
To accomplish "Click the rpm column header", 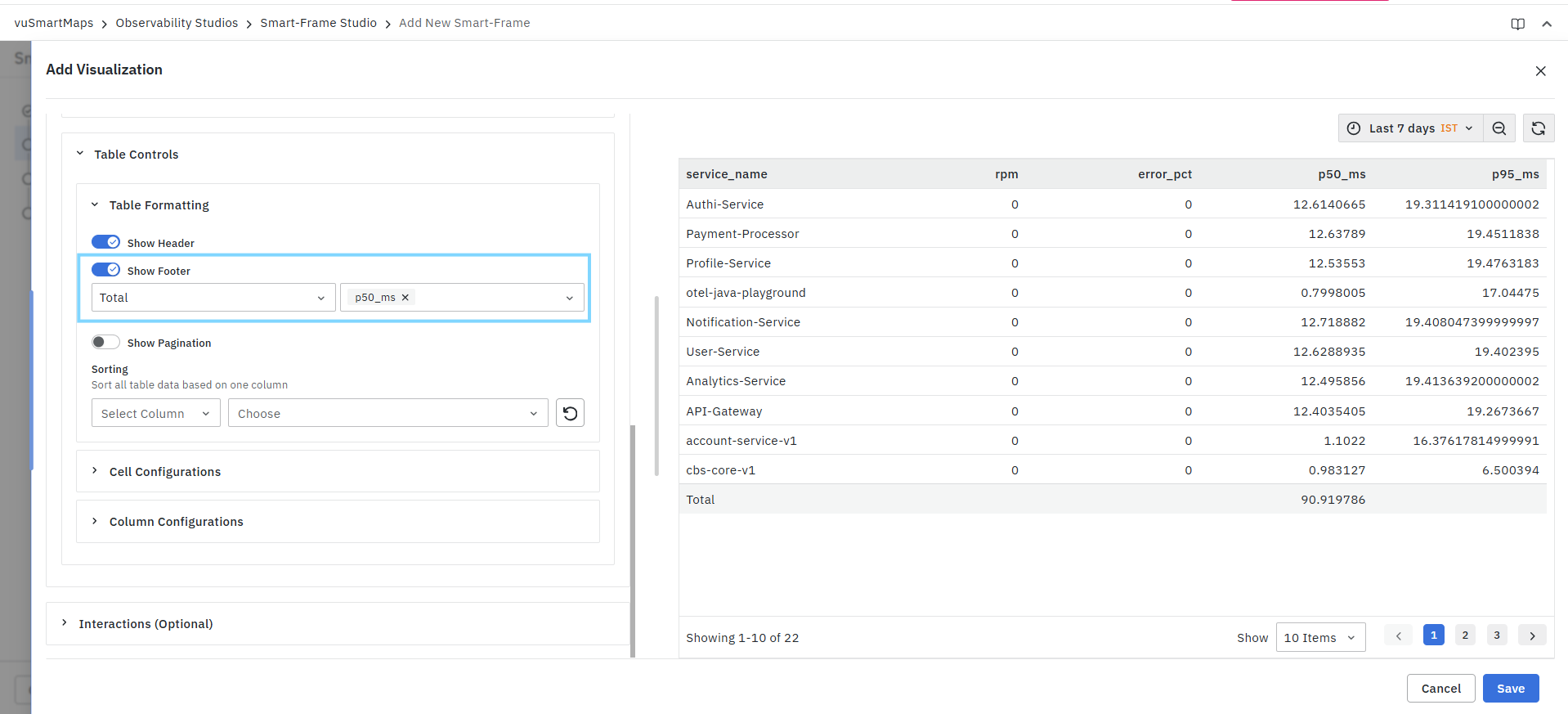I will 1006,174.
